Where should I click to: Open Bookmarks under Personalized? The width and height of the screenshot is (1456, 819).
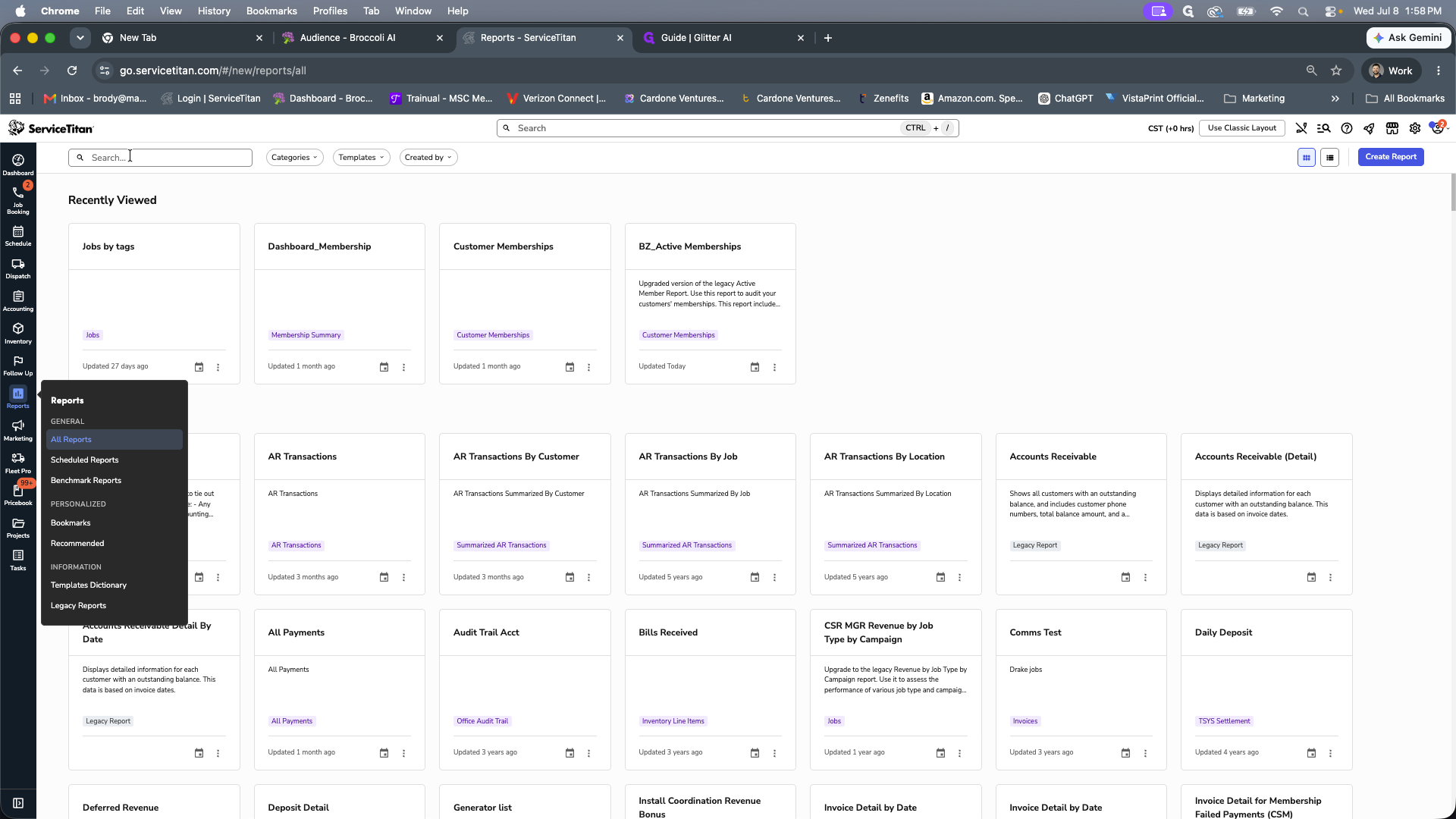[x=114, y=523]
